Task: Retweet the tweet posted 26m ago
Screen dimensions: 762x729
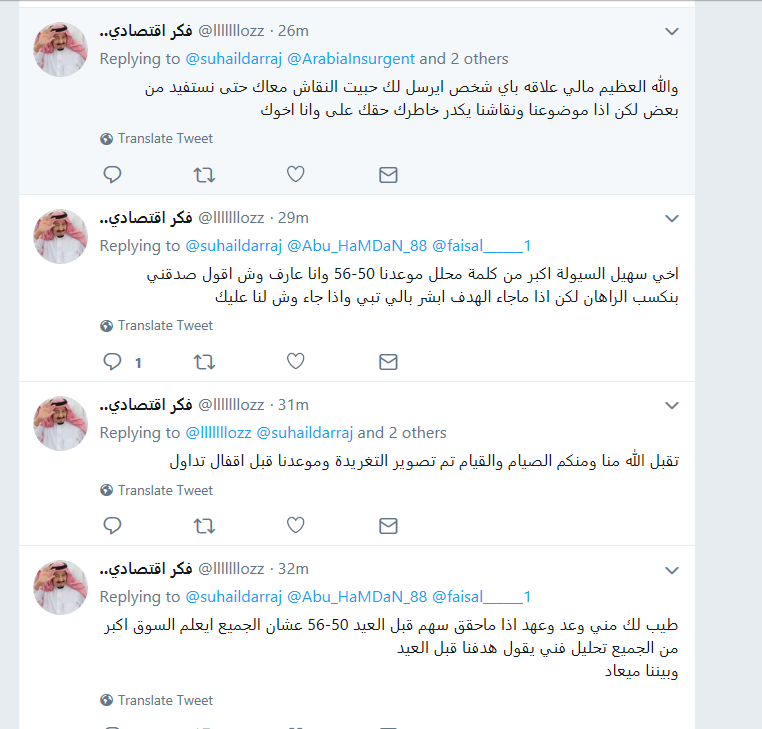Action: [204, 174]
